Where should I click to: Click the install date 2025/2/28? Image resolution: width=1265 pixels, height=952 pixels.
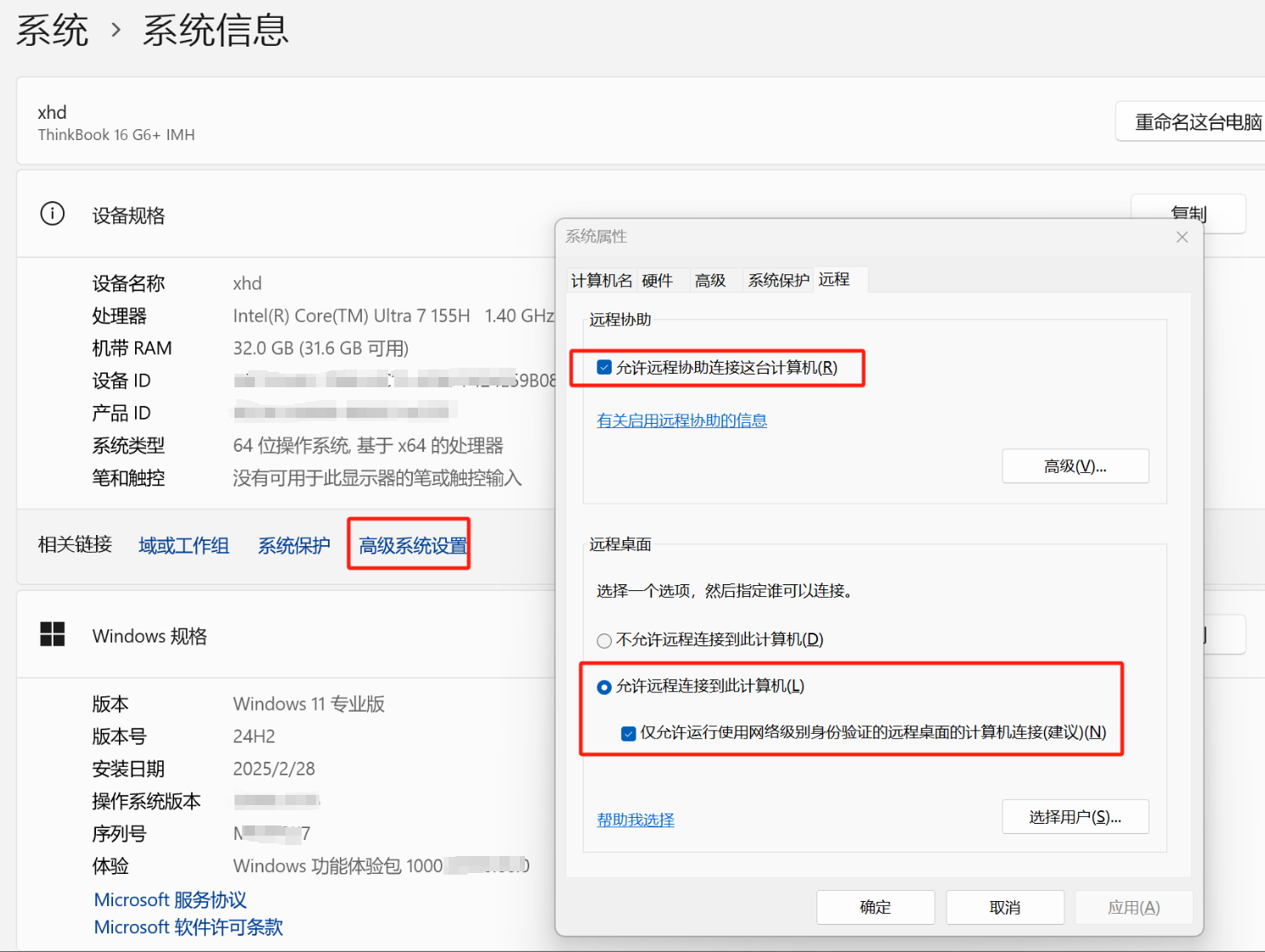[x=274, y=769]
